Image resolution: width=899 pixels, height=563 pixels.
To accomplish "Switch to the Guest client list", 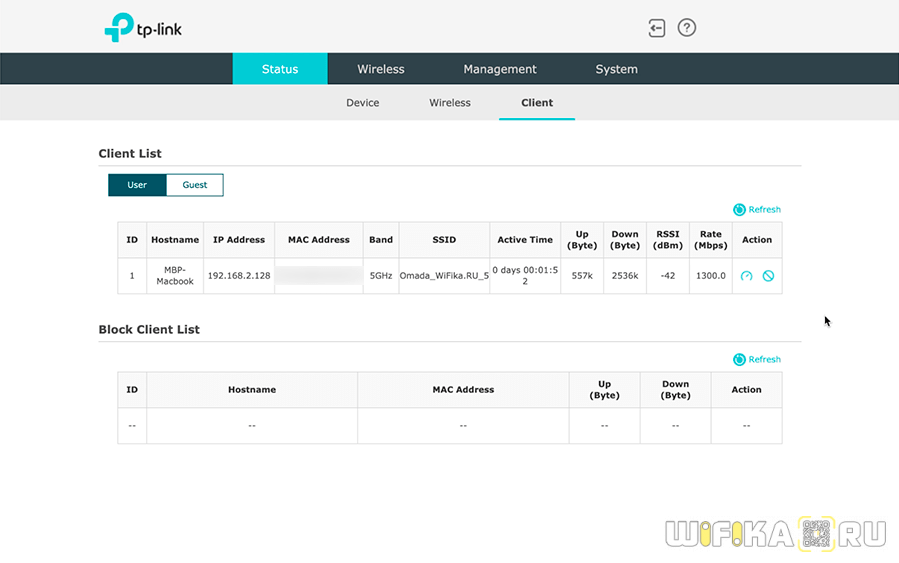I will (x=194, y=185).
